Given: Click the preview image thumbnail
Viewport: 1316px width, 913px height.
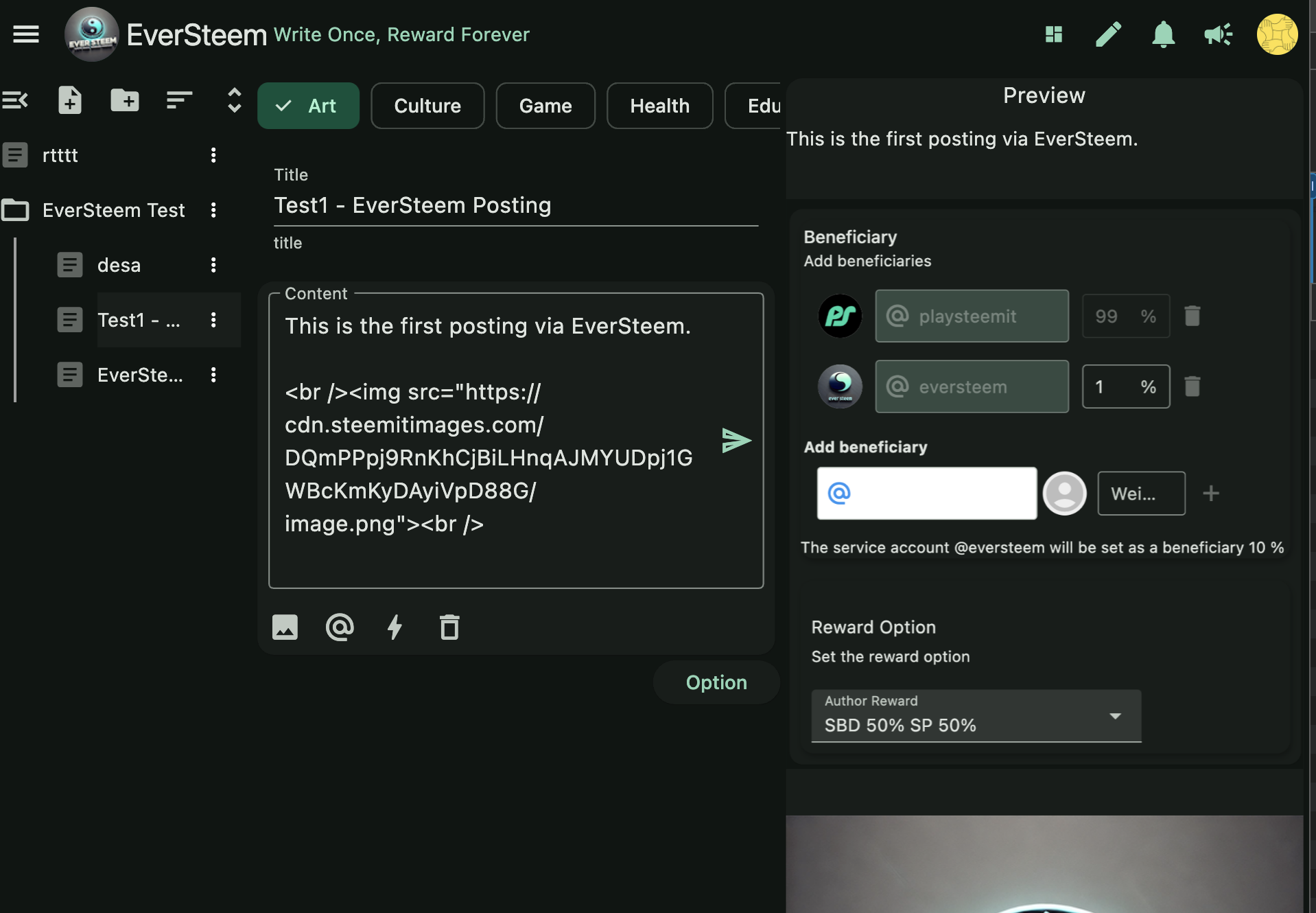Looking at the screenshot, I should click(x=1044, y=864).
